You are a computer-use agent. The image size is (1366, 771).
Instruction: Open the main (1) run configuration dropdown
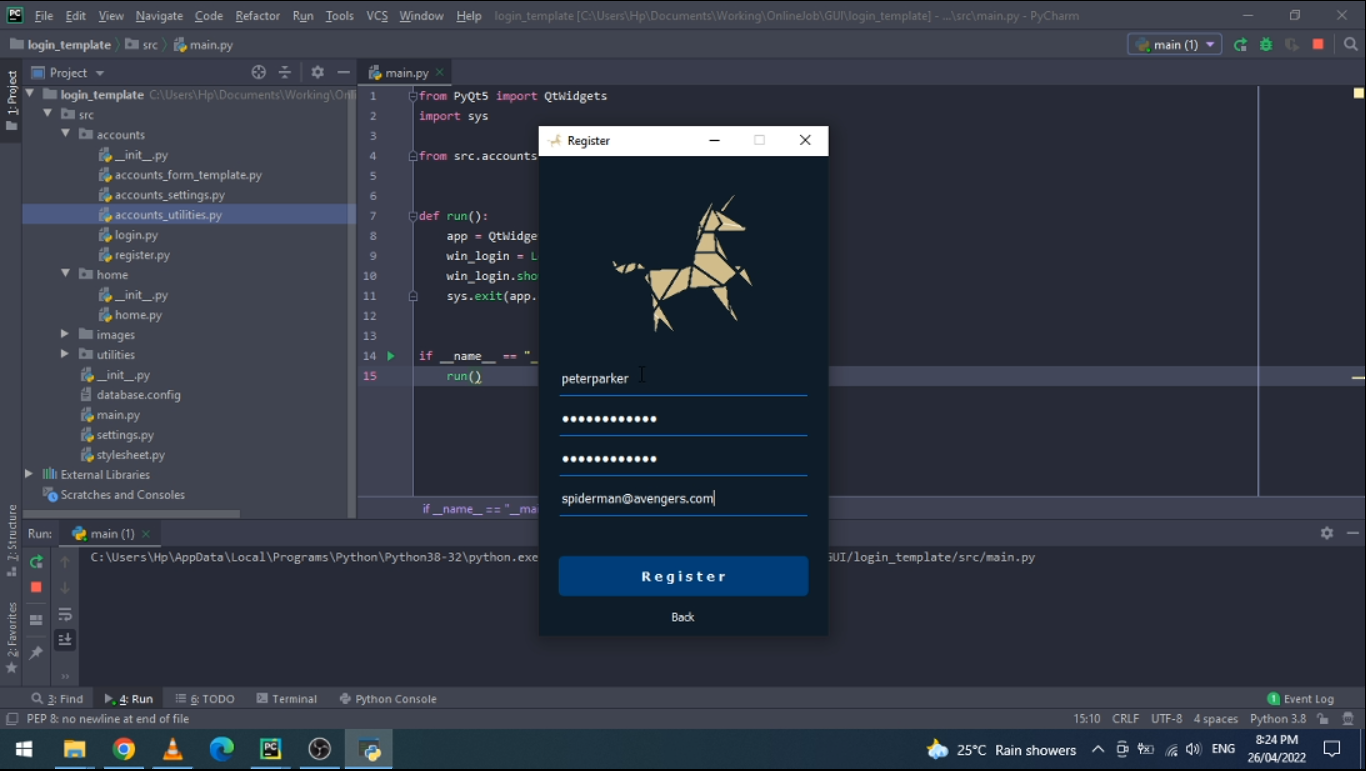(1175, 45)
